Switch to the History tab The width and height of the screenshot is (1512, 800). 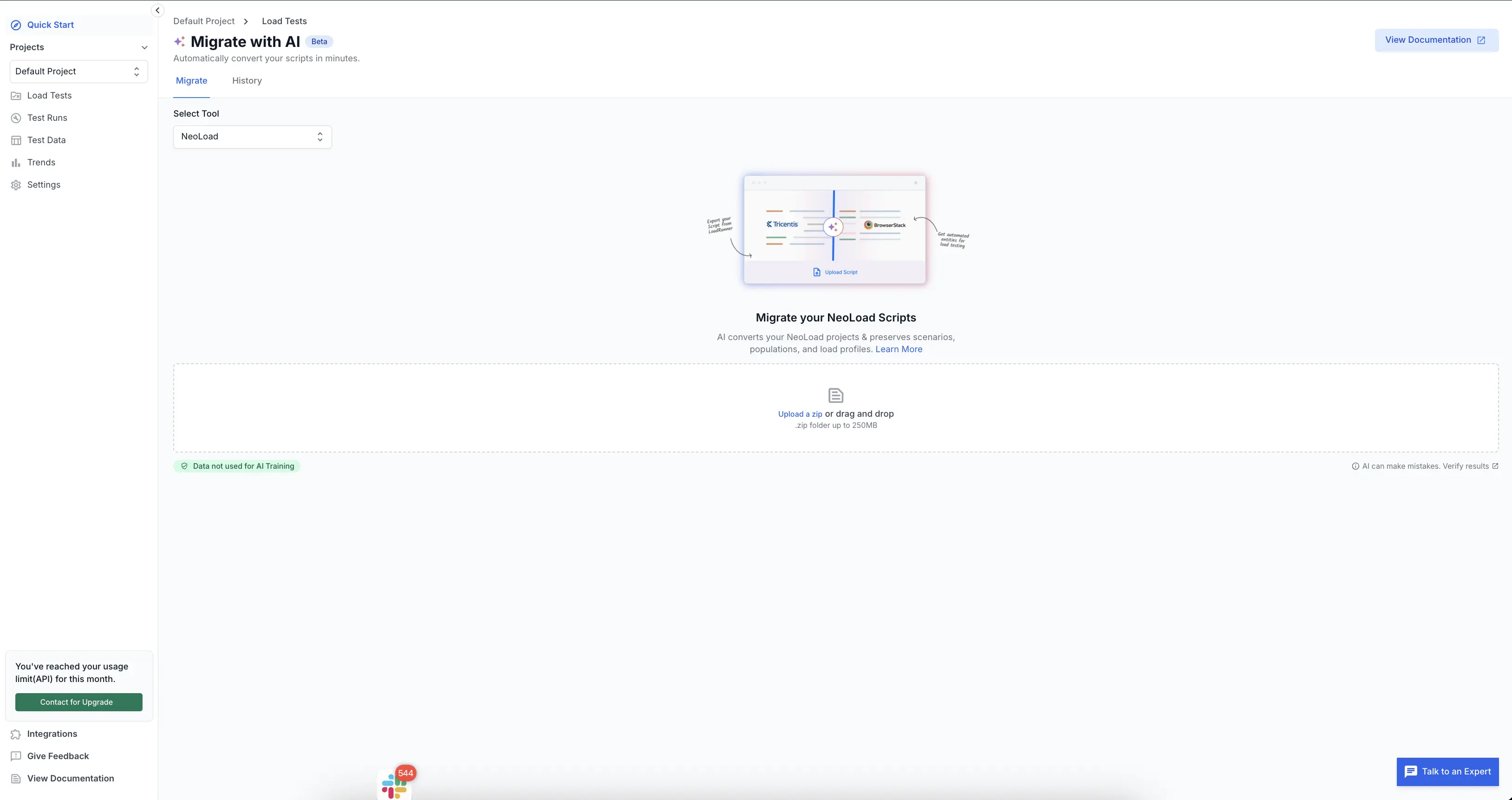point(247,81)
